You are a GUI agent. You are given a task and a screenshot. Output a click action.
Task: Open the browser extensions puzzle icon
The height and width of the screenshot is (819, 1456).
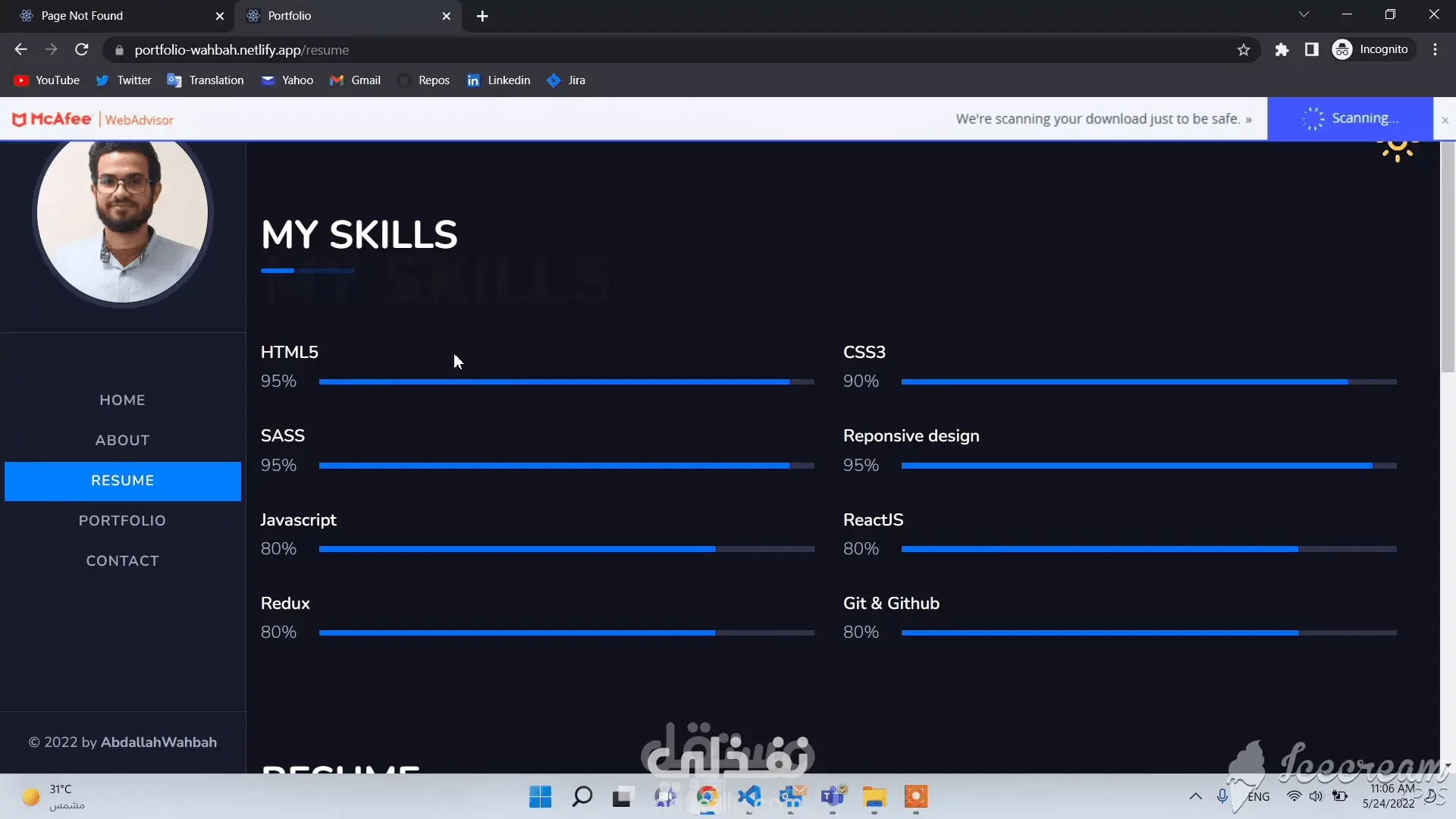point(1282,50)
